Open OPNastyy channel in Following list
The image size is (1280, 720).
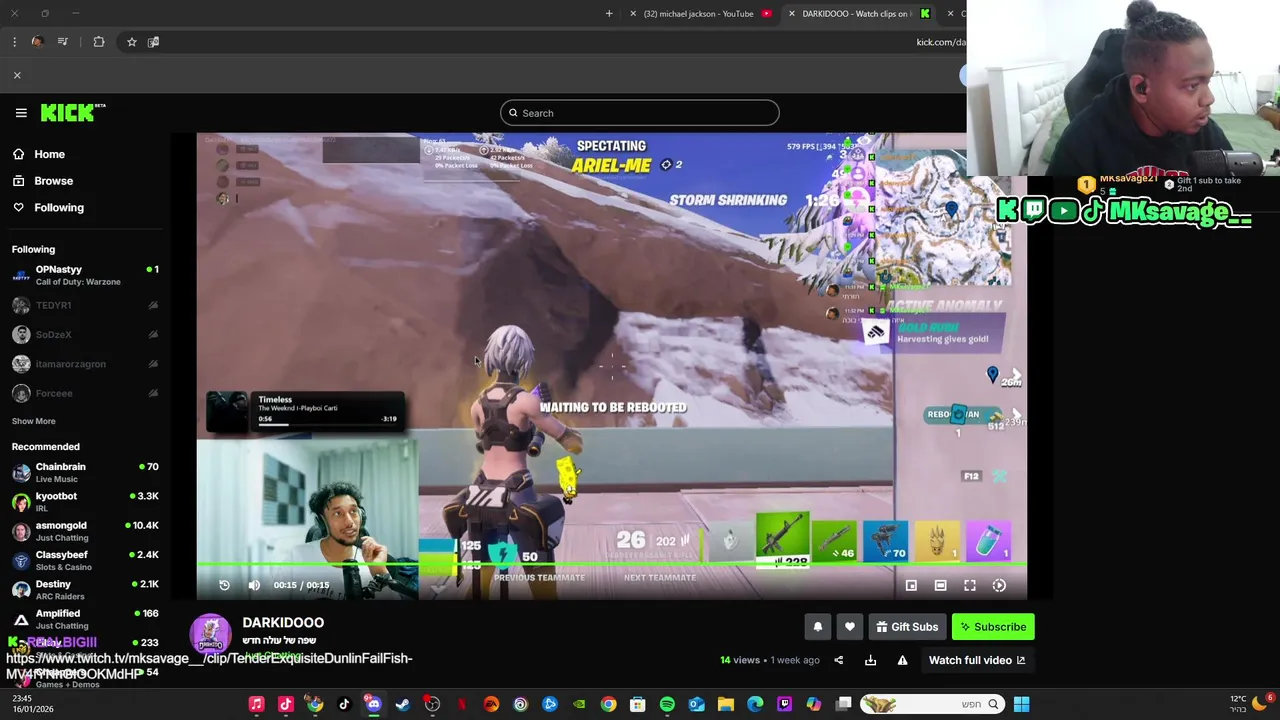coord(85,275)
